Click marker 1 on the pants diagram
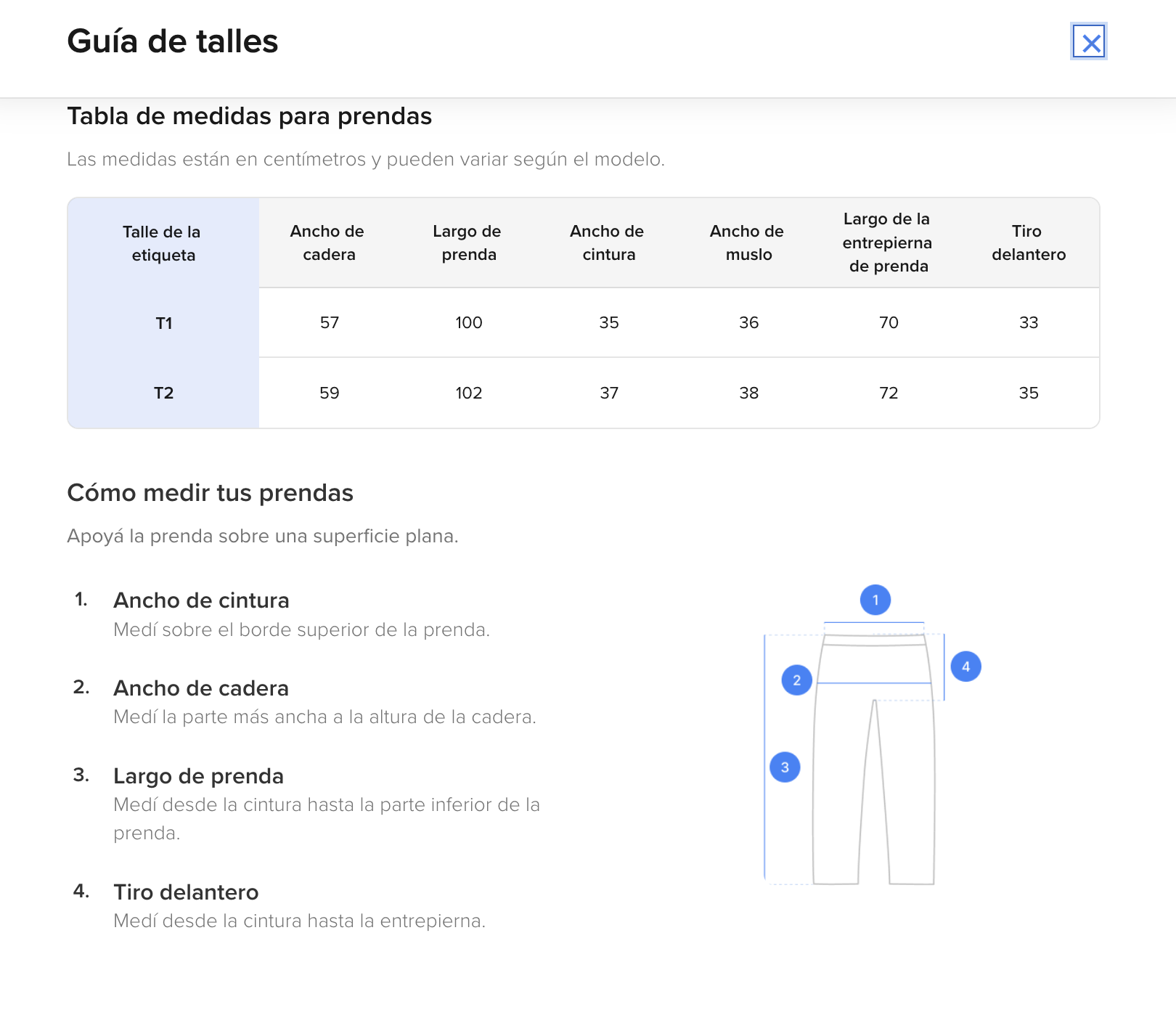This screenshot has width=1176, height=1015. coord(875,600)
